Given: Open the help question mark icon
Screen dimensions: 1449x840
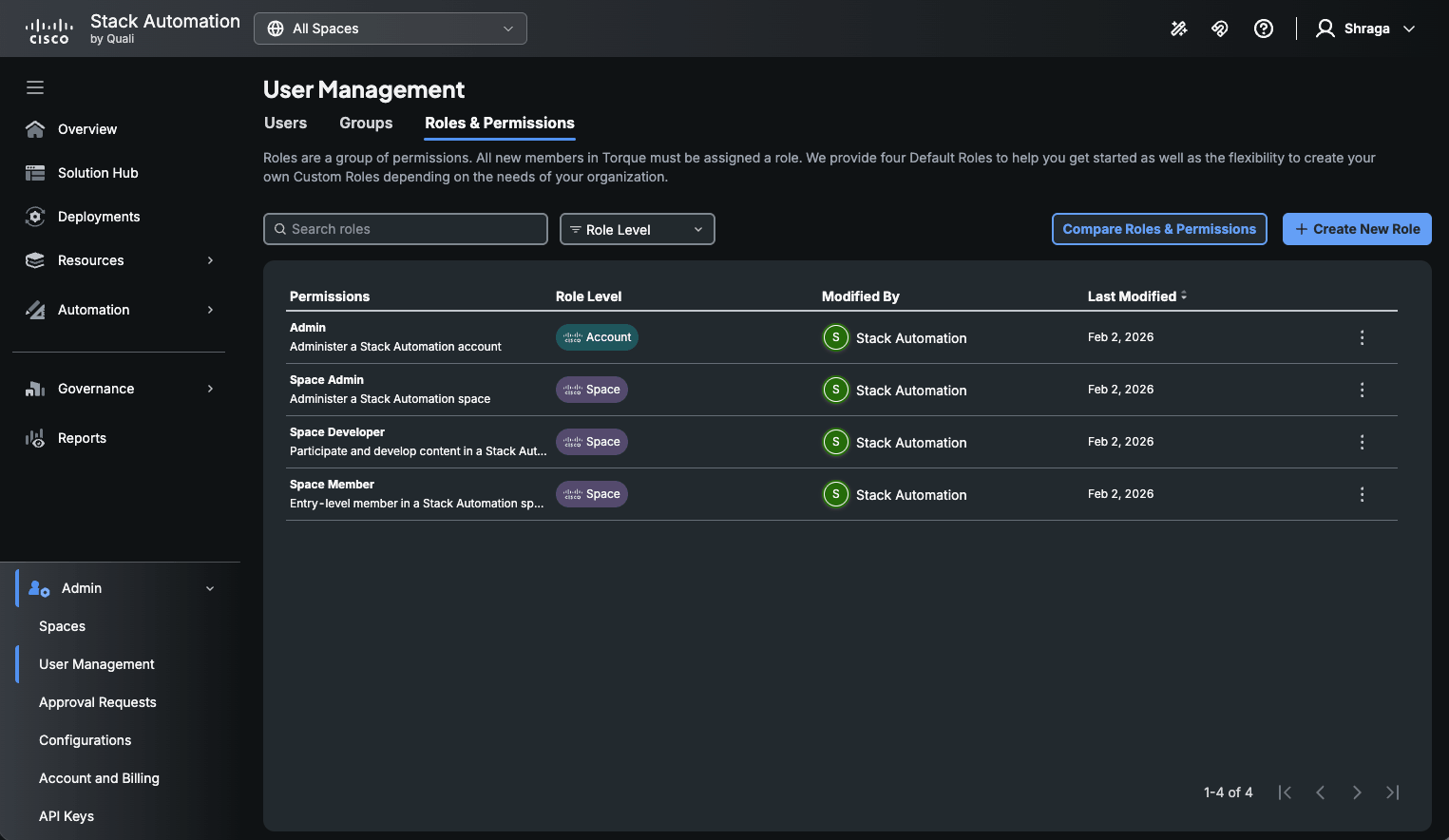Looking at the screenshot, I should 1264,29.
